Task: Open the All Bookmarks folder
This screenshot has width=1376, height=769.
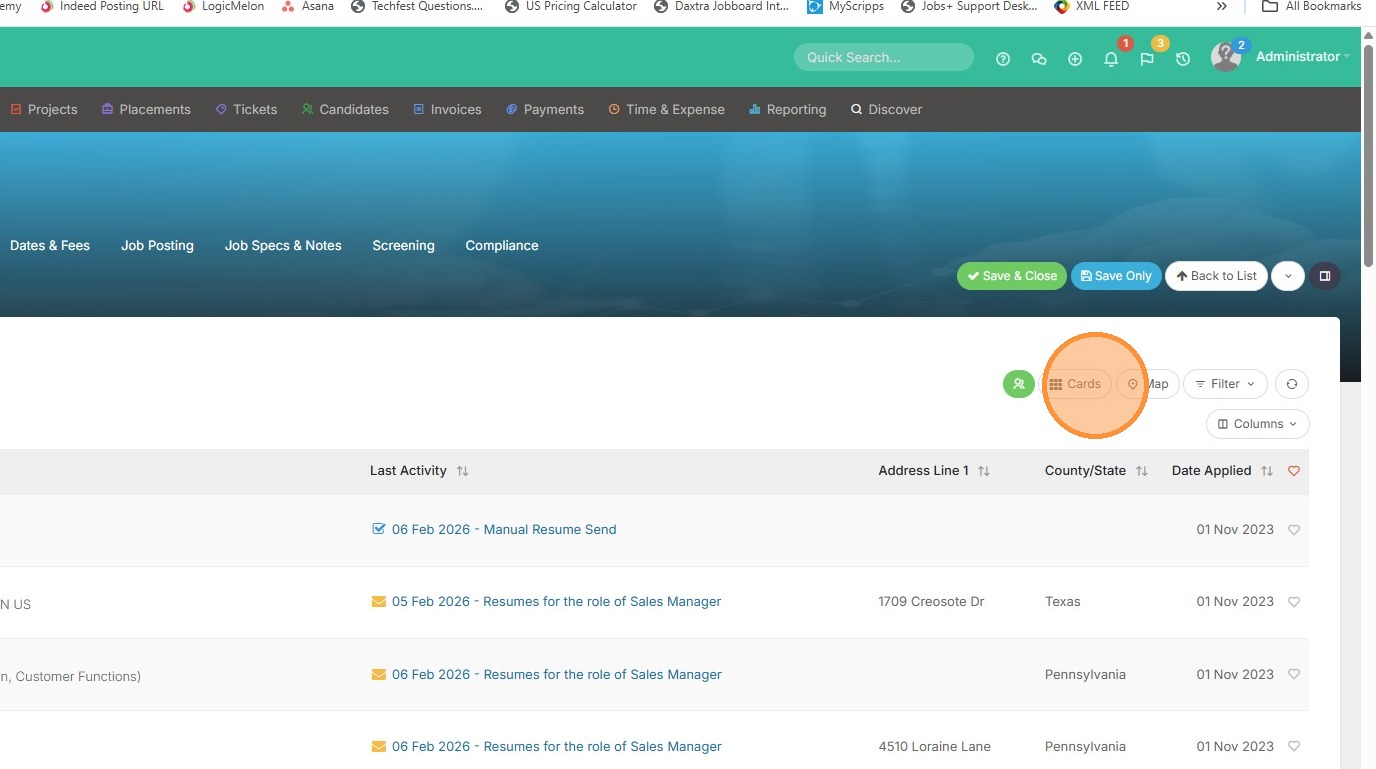Action: pyautogui.click(x=1311, y=6)
